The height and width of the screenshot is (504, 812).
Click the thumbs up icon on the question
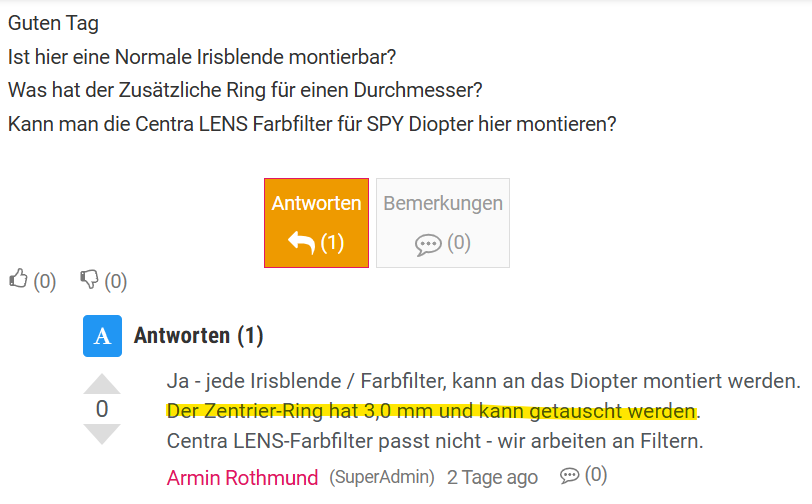point(18,280)
